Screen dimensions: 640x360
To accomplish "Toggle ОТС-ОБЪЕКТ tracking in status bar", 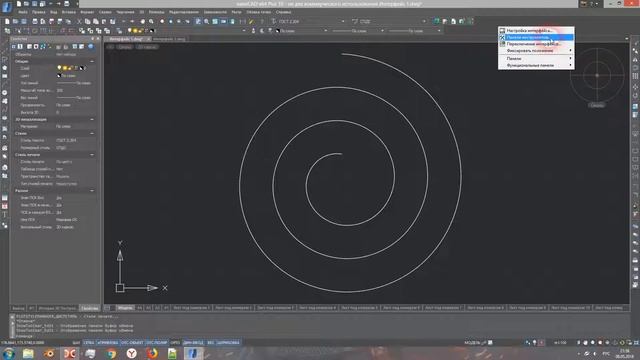I will coord(132,342).
